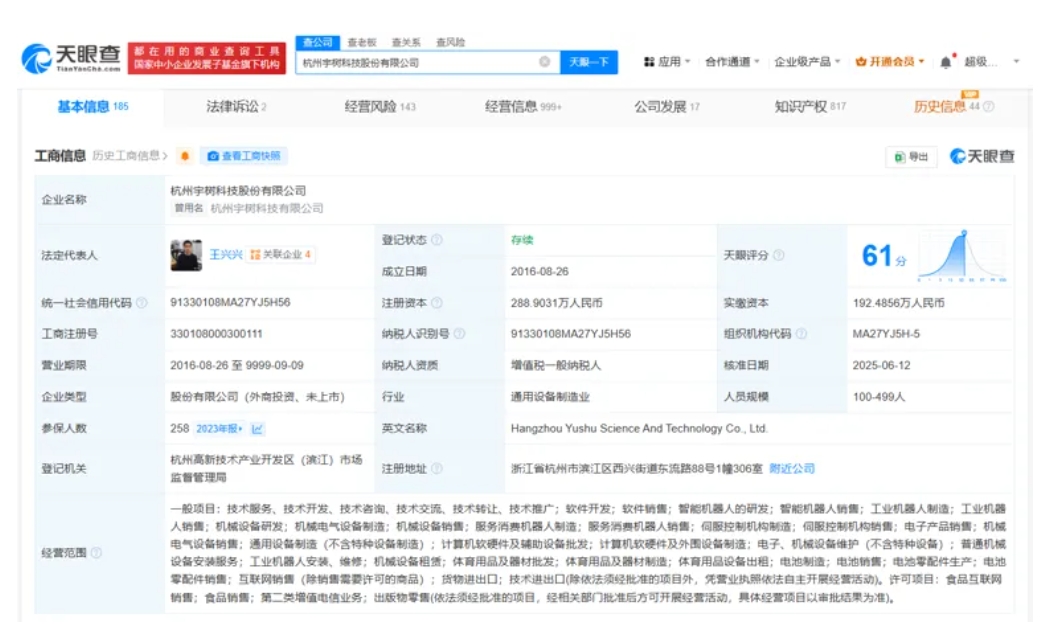This screenshot has height=642, width=1048.
Task: Expand 历史工商信息 chevron link
Action: tap(130, 156)
